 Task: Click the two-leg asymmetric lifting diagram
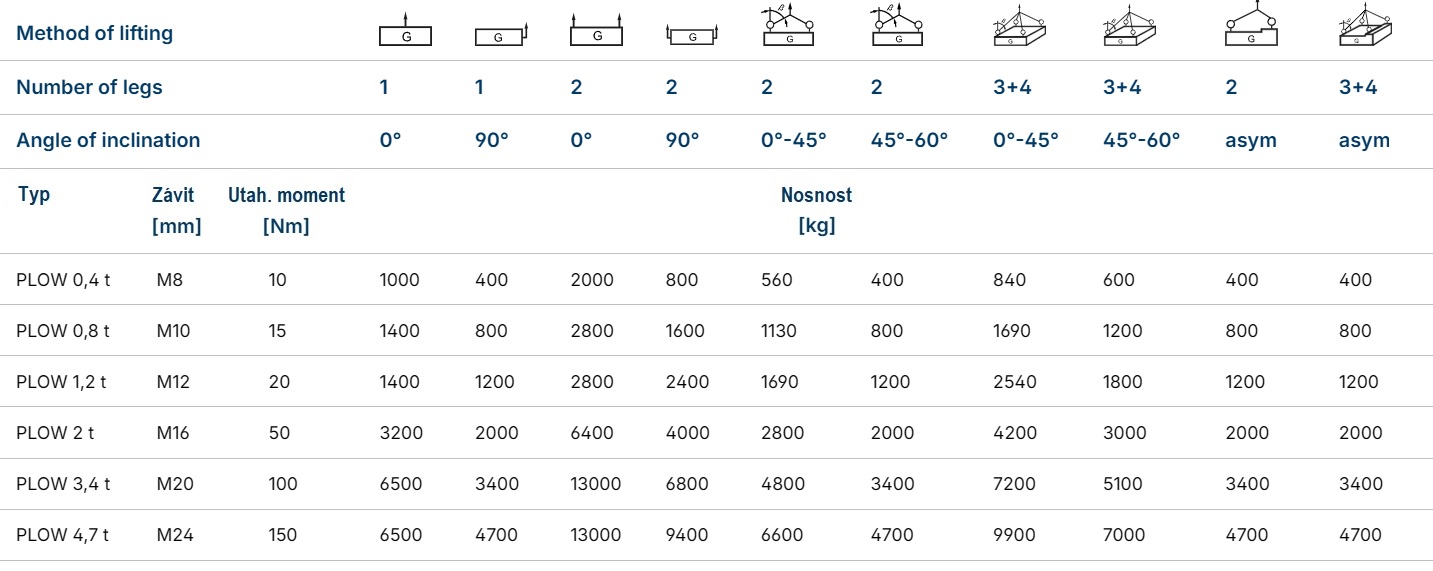coord(1252,25)
